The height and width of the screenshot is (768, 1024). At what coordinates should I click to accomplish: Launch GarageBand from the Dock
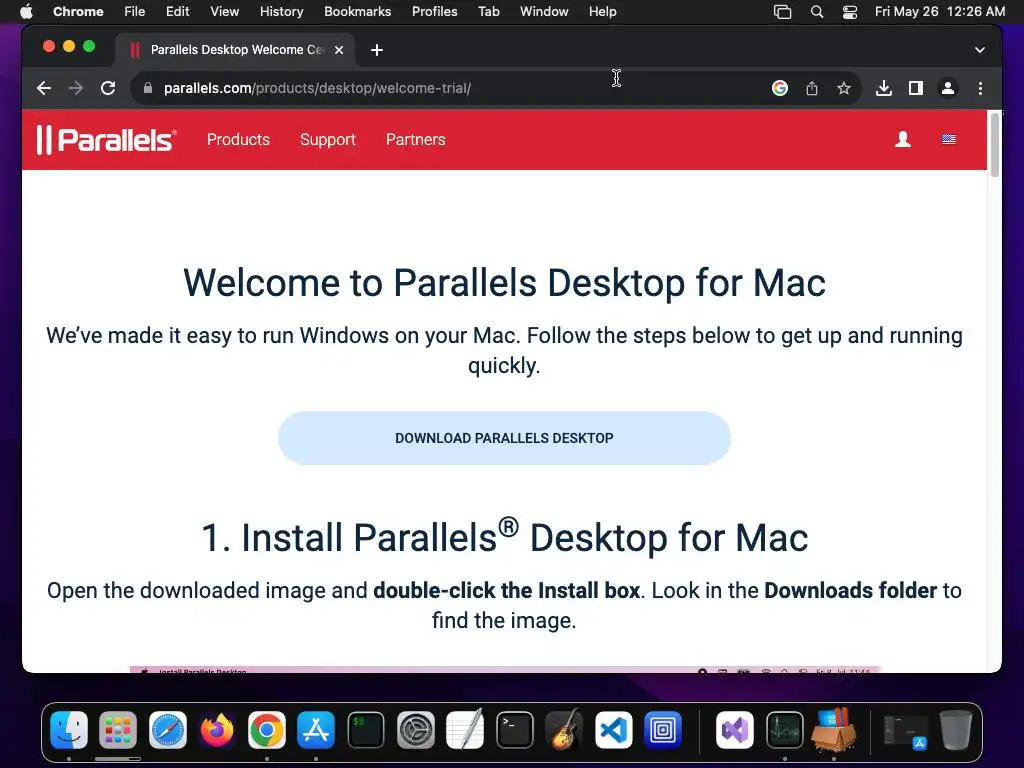tap(564, 729)
